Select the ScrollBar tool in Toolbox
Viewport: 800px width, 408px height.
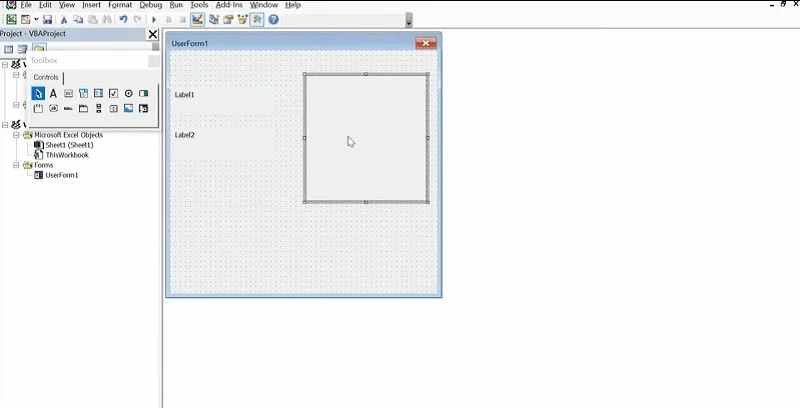(98, 108)
